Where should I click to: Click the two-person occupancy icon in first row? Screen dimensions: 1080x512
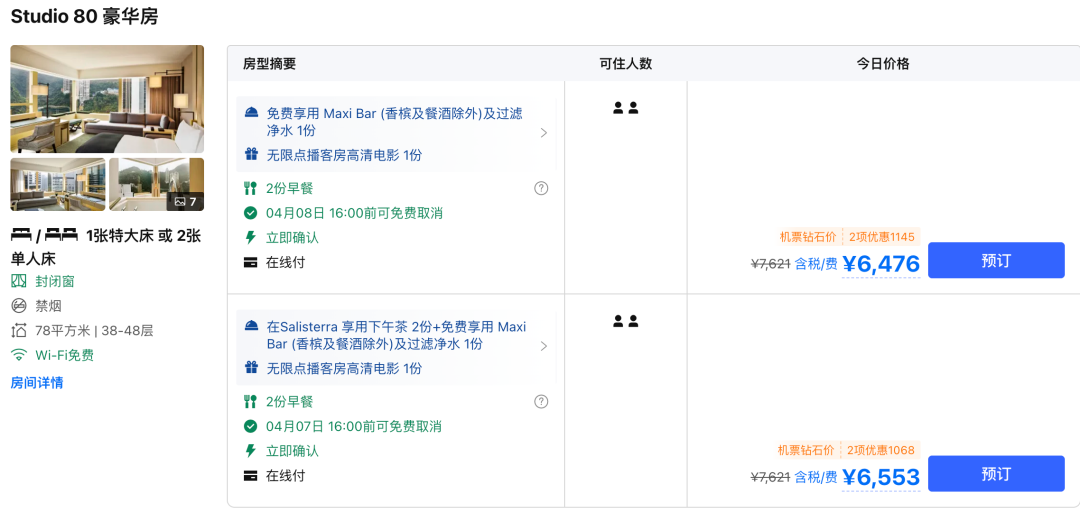(625, 108)
